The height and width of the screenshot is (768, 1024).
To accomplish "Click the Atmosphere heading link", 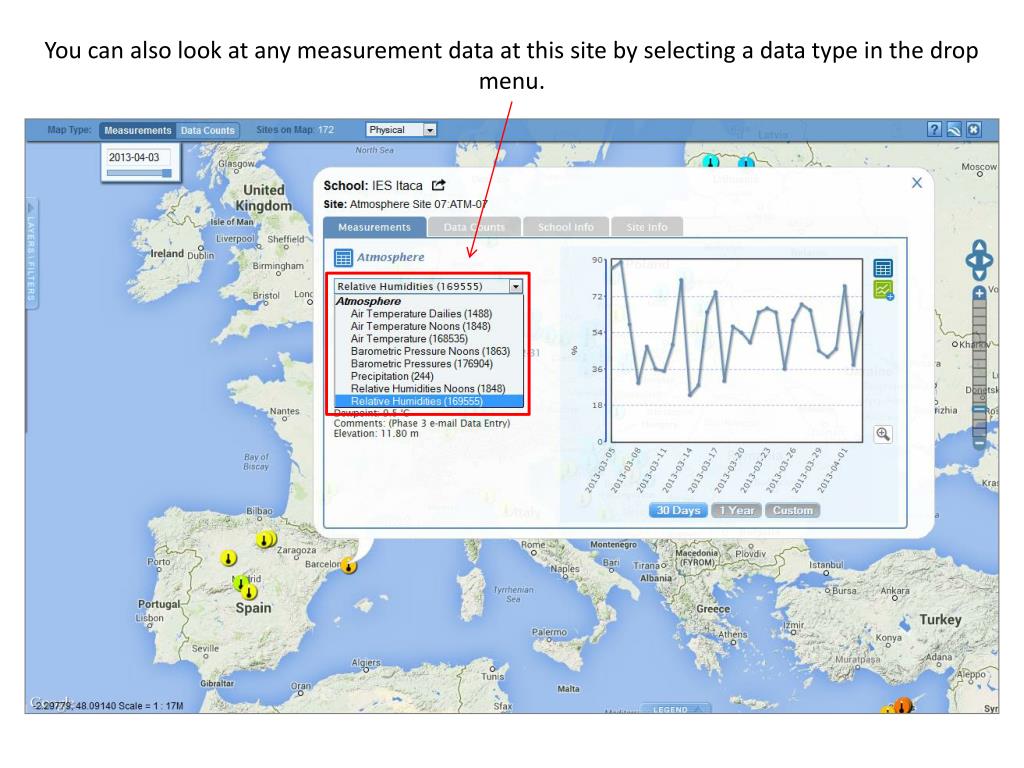I will (x=391, y=257).
